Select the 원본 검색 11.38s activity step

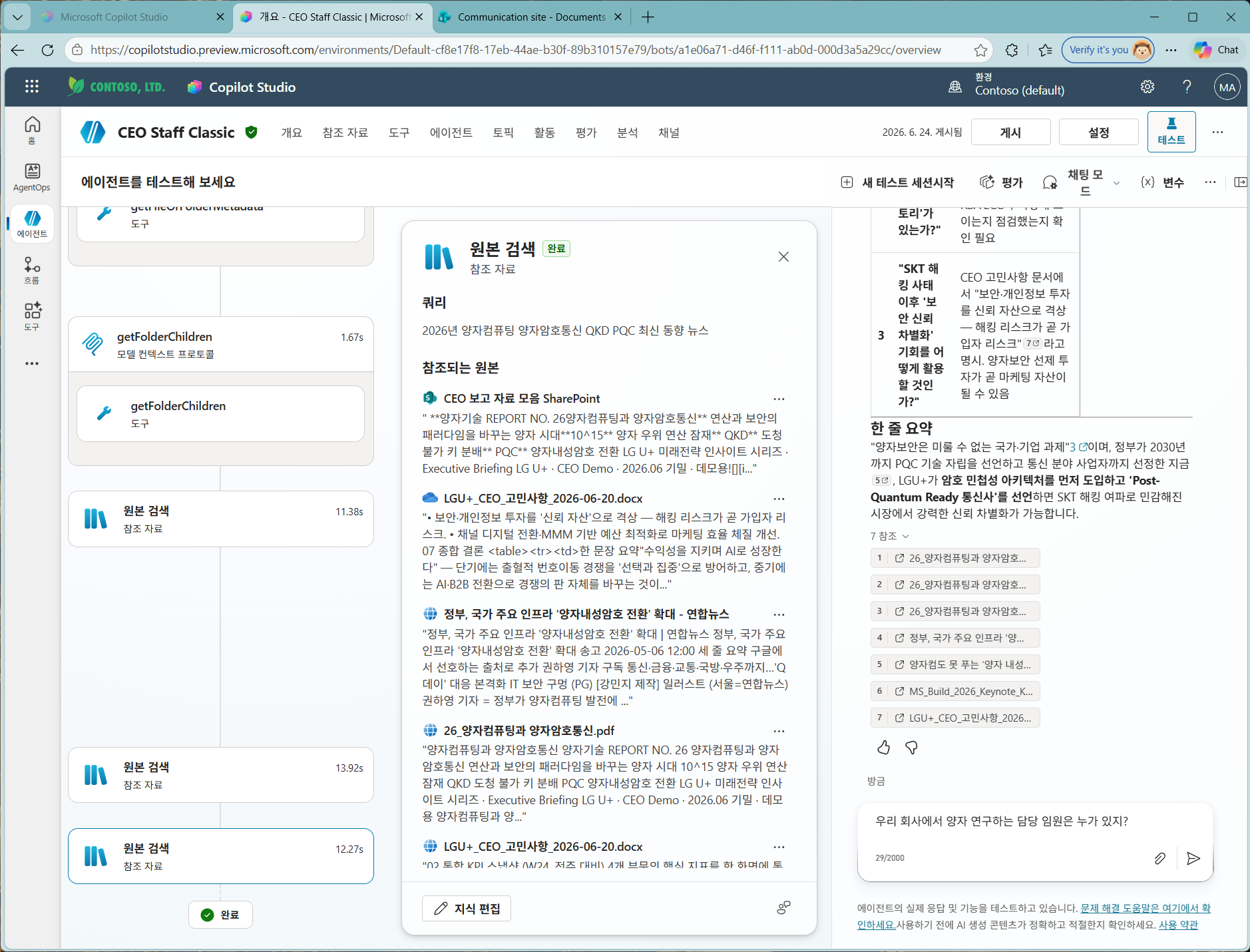[221, 519]
